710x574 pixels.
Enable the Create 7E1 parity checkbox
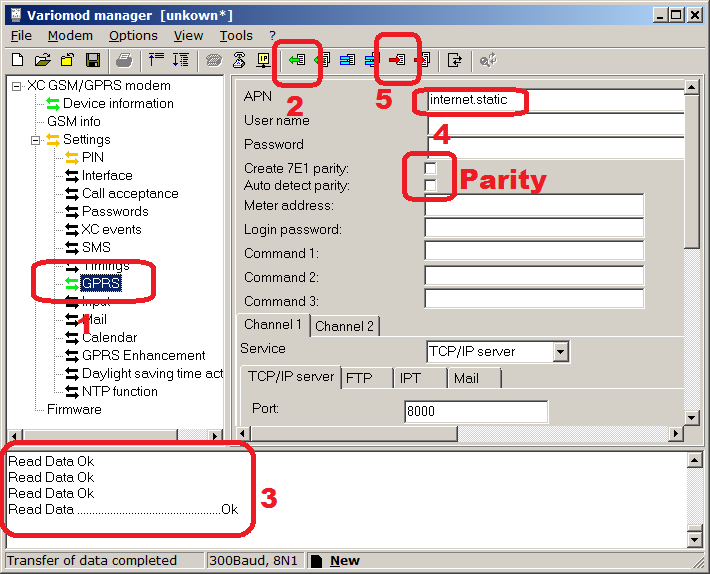[x=430, y=169]
